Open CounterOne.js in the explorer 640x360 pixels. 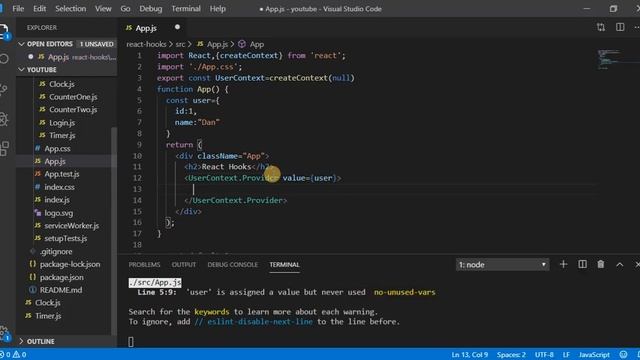click(x=73, y=97)
